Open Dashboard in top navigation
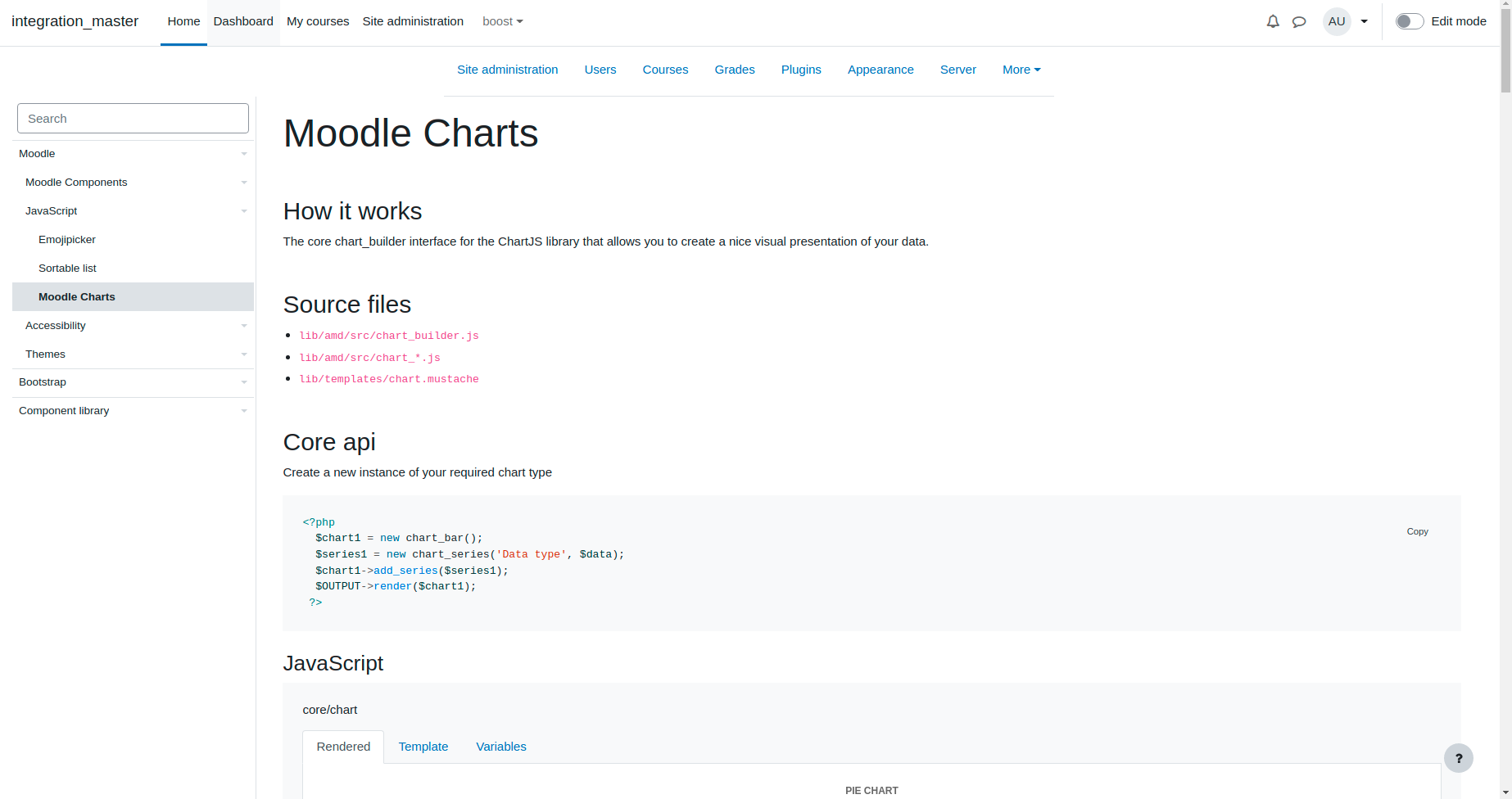The image size is (1512, 799). [x=243, y=21]
